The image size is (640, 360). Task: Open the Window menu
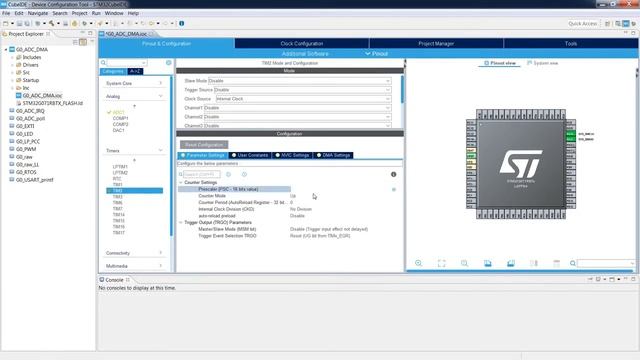click(114, 13)
